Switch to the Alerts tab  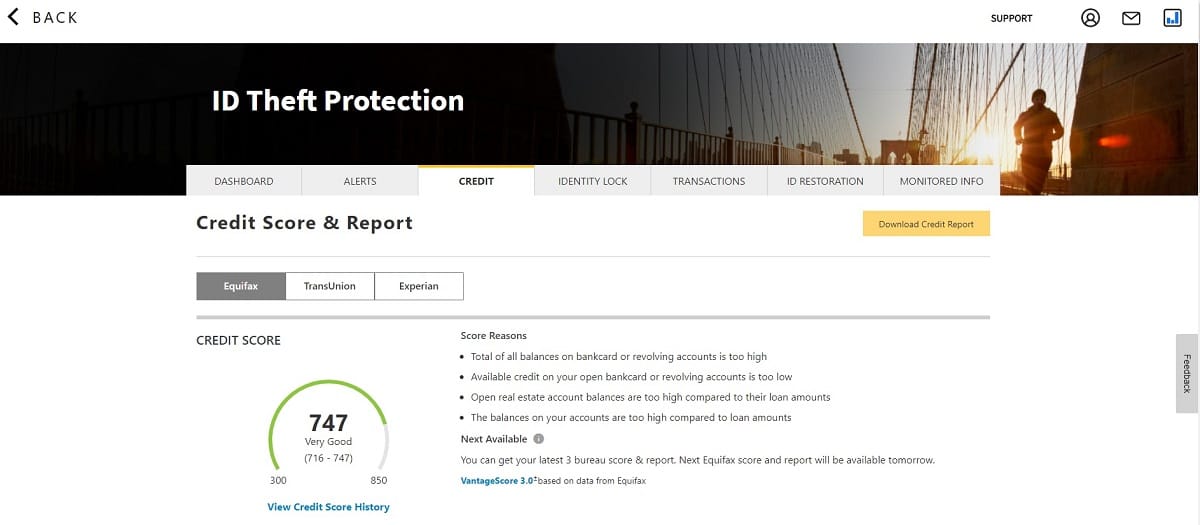(360, 181)
